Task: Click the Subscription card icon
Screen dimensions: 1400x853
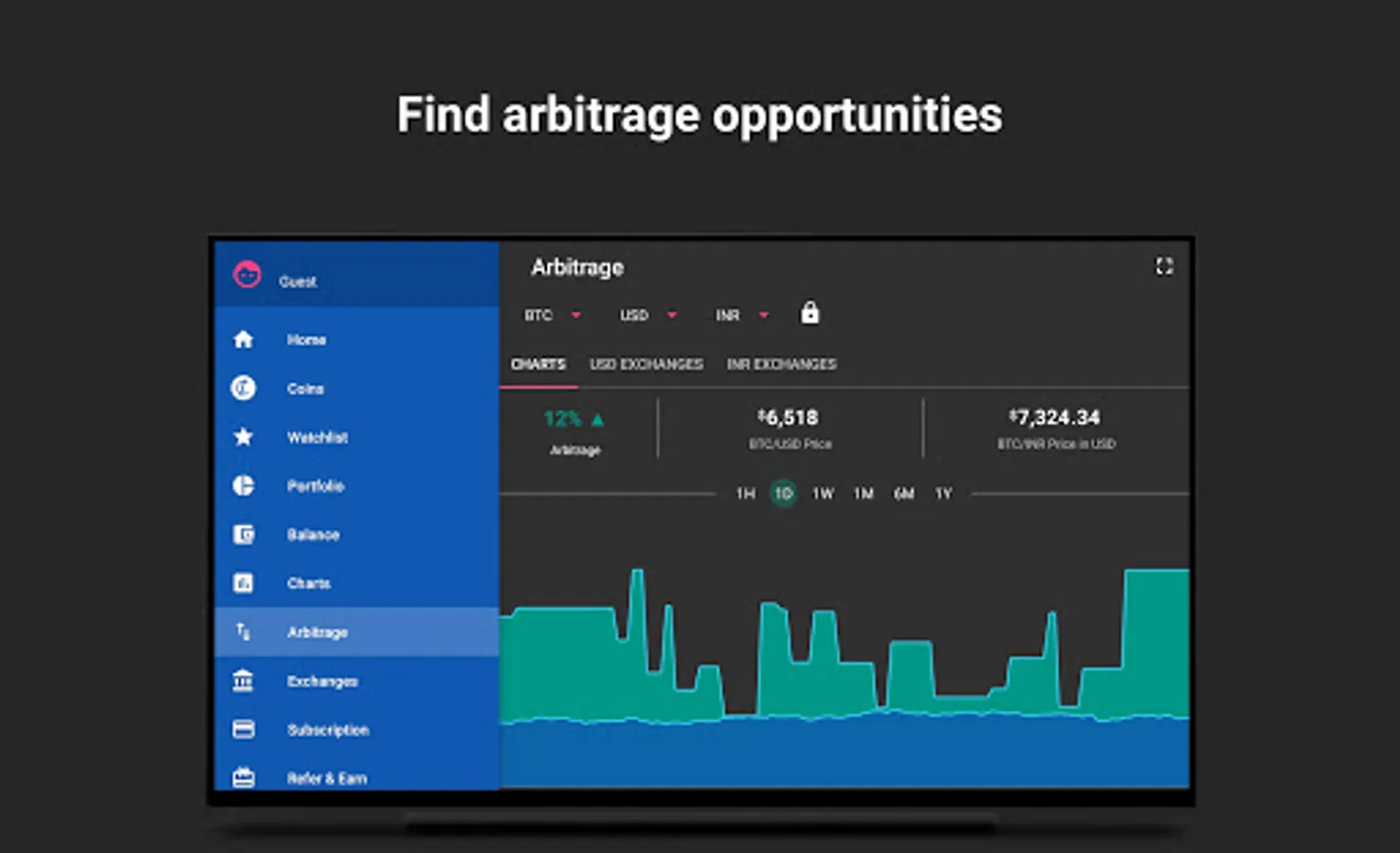Action: click(244, 729)
